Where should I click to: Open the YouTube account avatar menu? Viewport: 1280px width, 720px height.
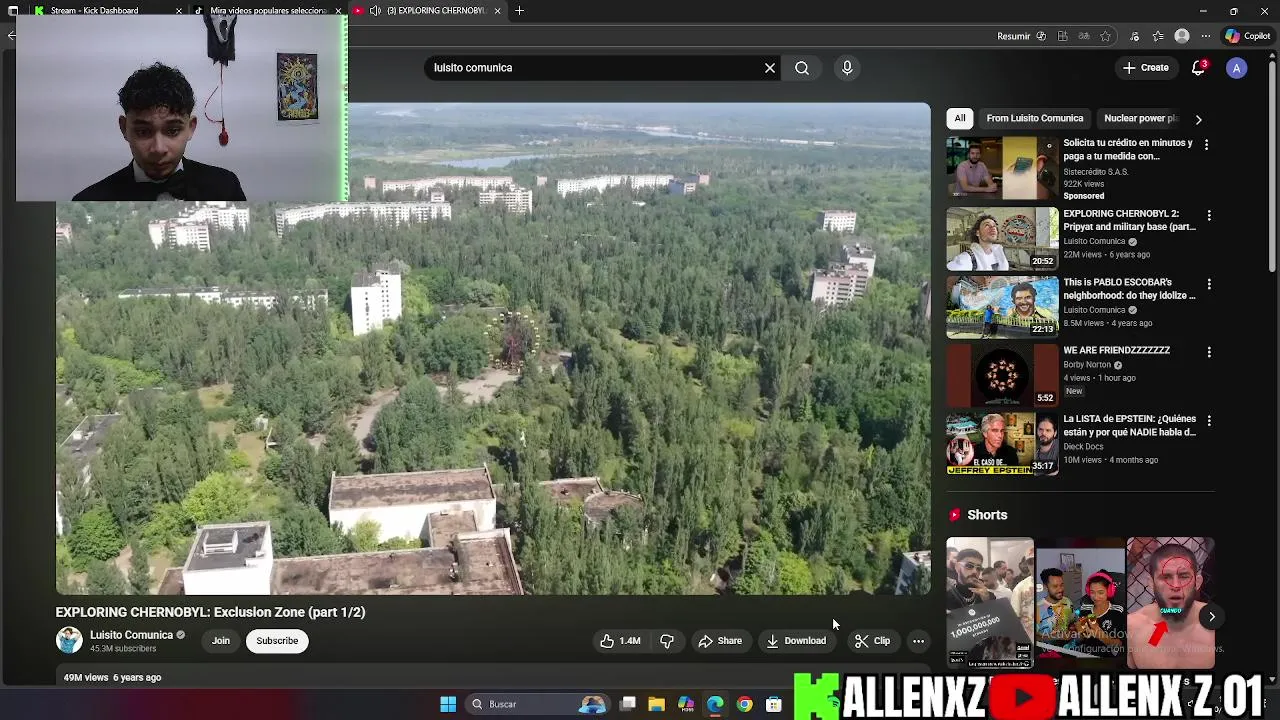pos(1237,68)
